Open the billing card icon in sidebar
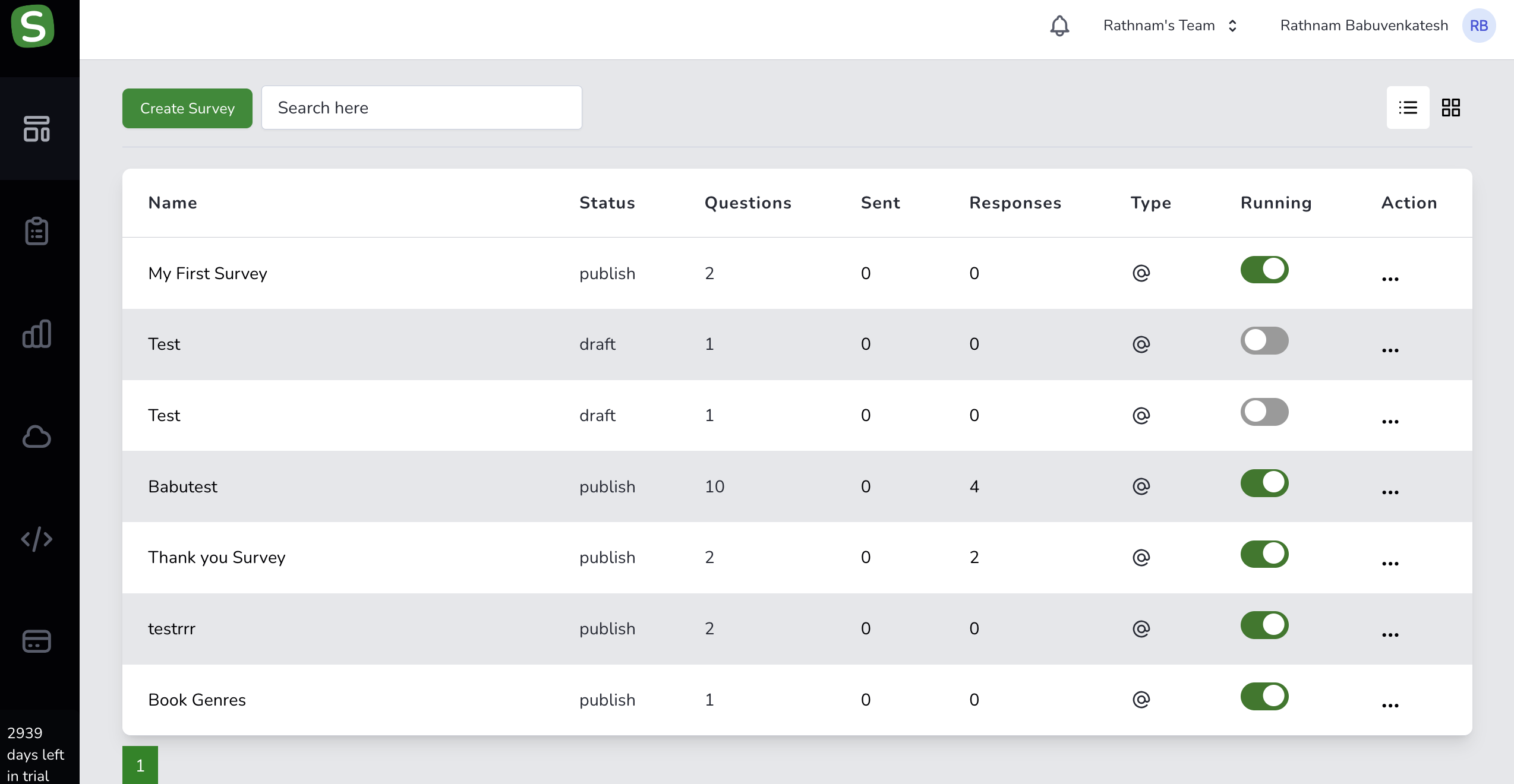This screenshot has width=1514, height=784. [36, 641]
